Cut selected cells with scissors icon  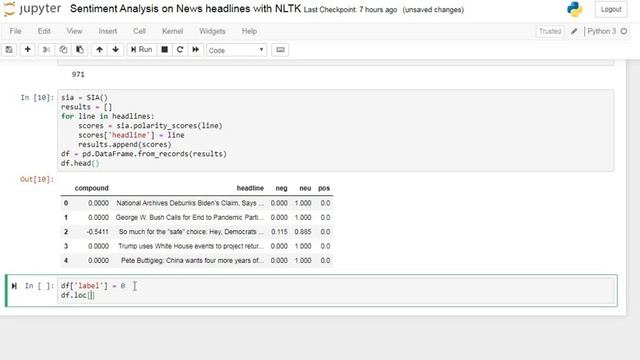[46, 50]
